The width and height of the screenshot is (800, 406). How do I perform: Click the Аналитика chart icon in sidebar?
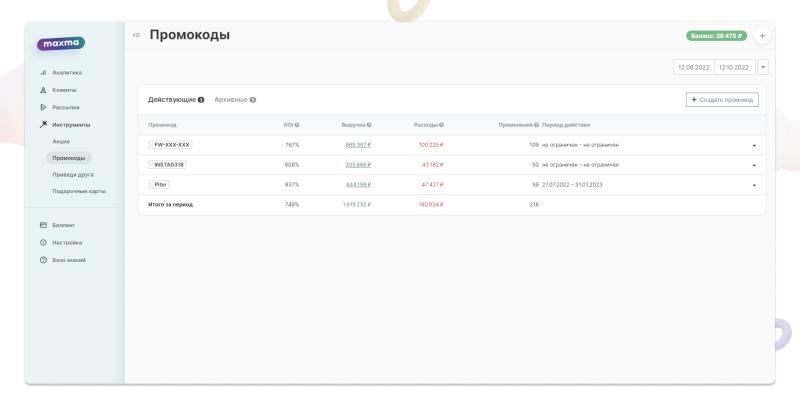point(42,72)
